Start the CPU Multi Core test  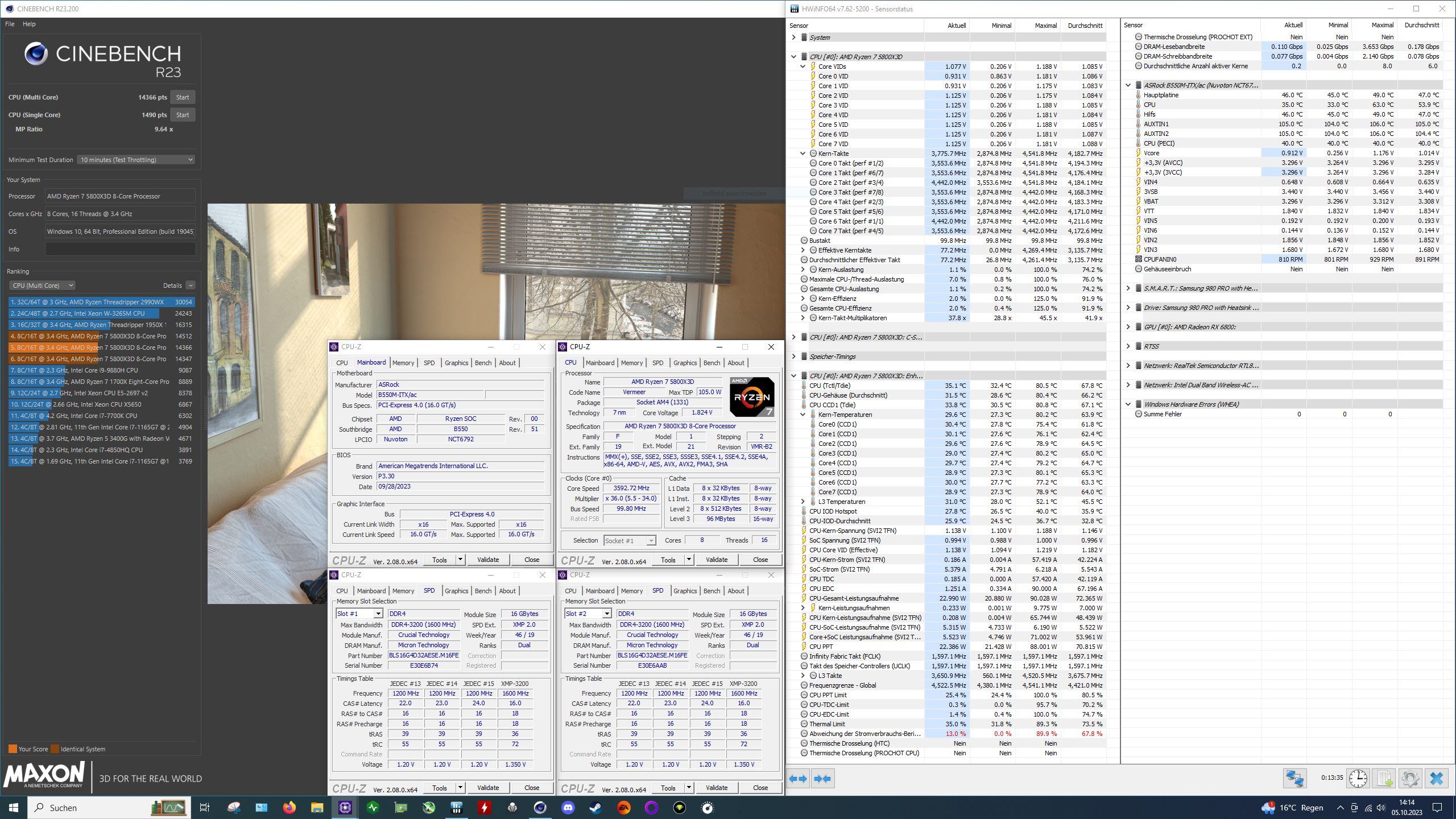click(182, 97)
